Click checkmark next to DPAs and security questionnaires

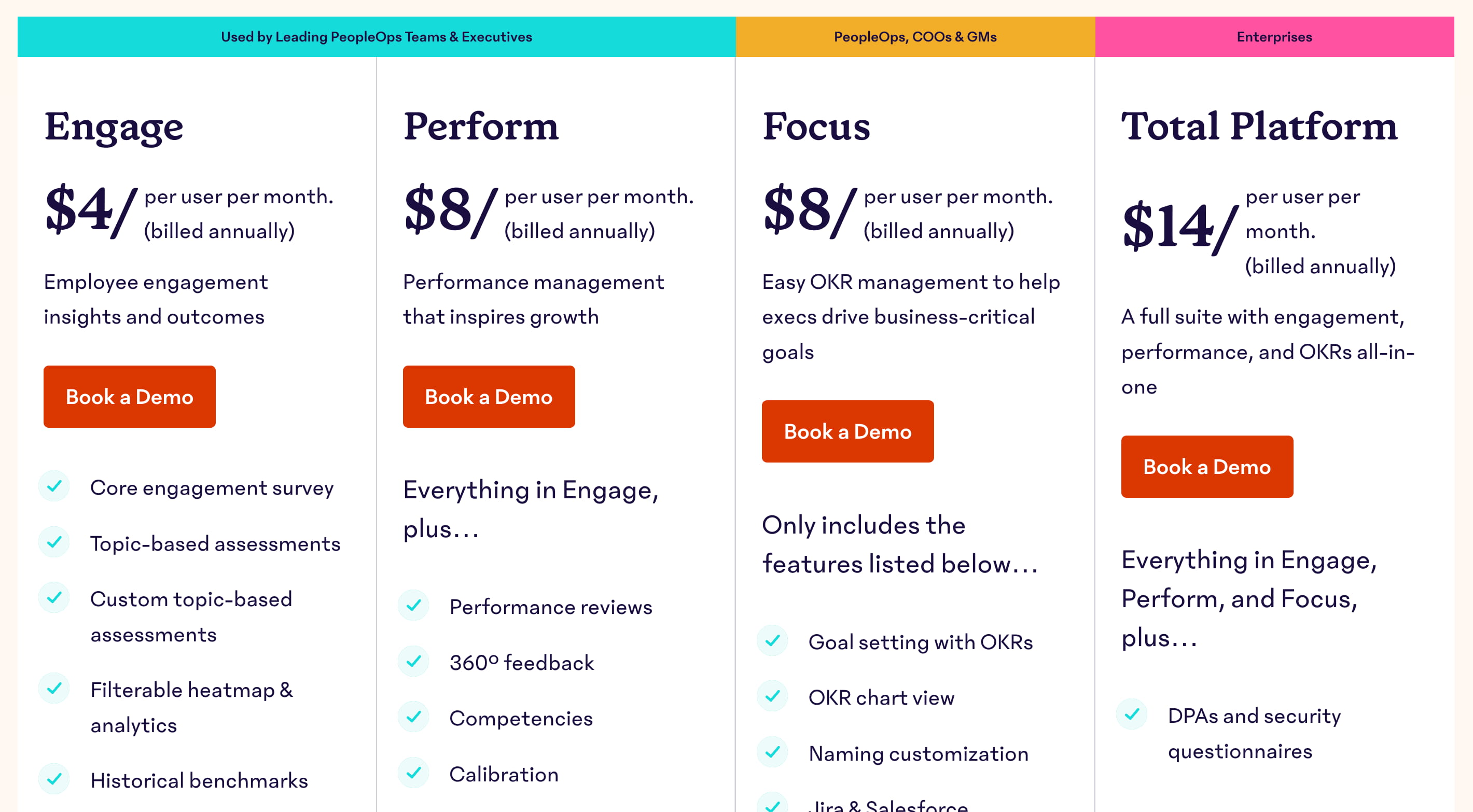point(1132,714)
